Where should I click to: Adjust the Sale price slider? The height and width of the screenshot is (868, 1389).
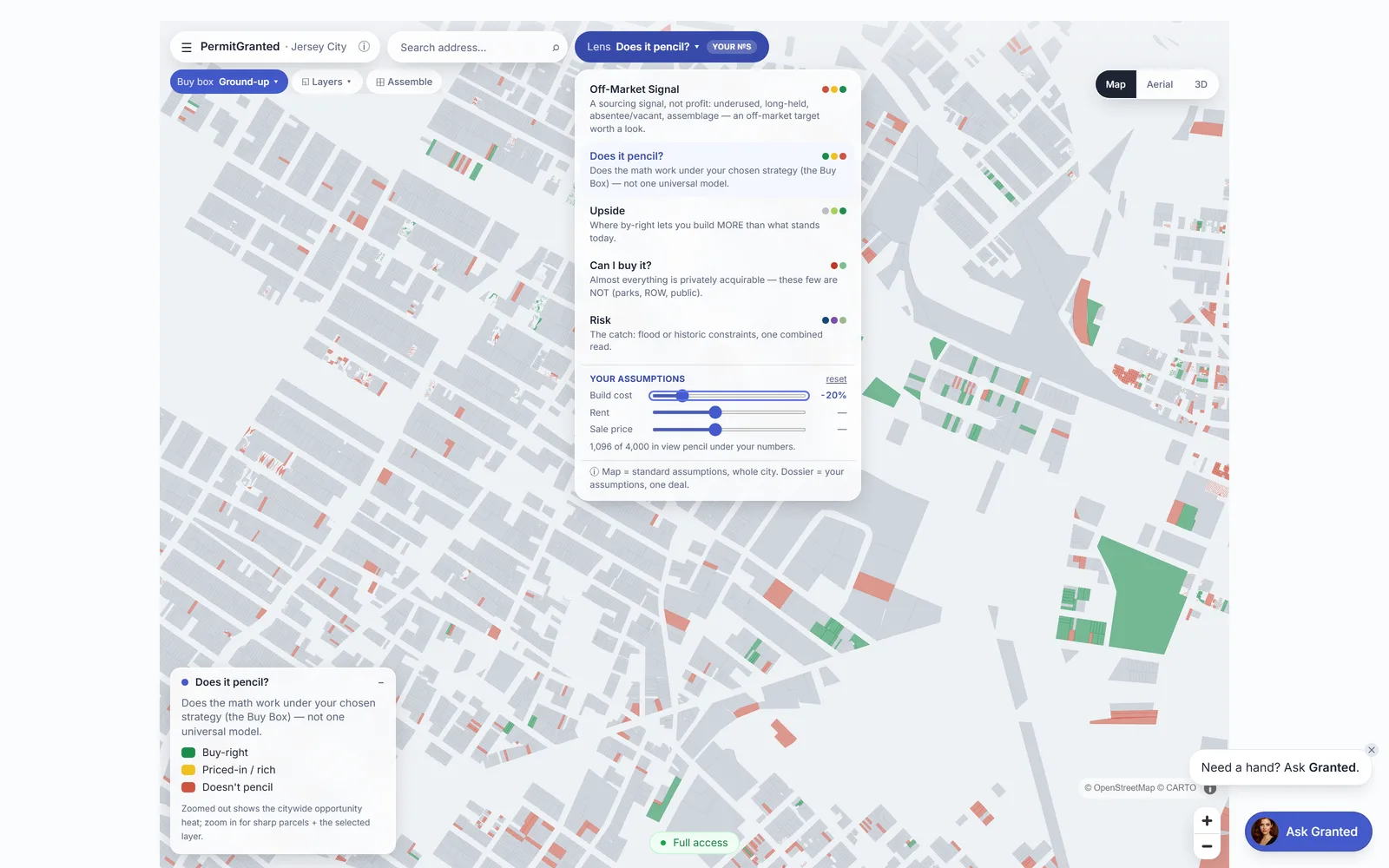(x=729, y=430)
